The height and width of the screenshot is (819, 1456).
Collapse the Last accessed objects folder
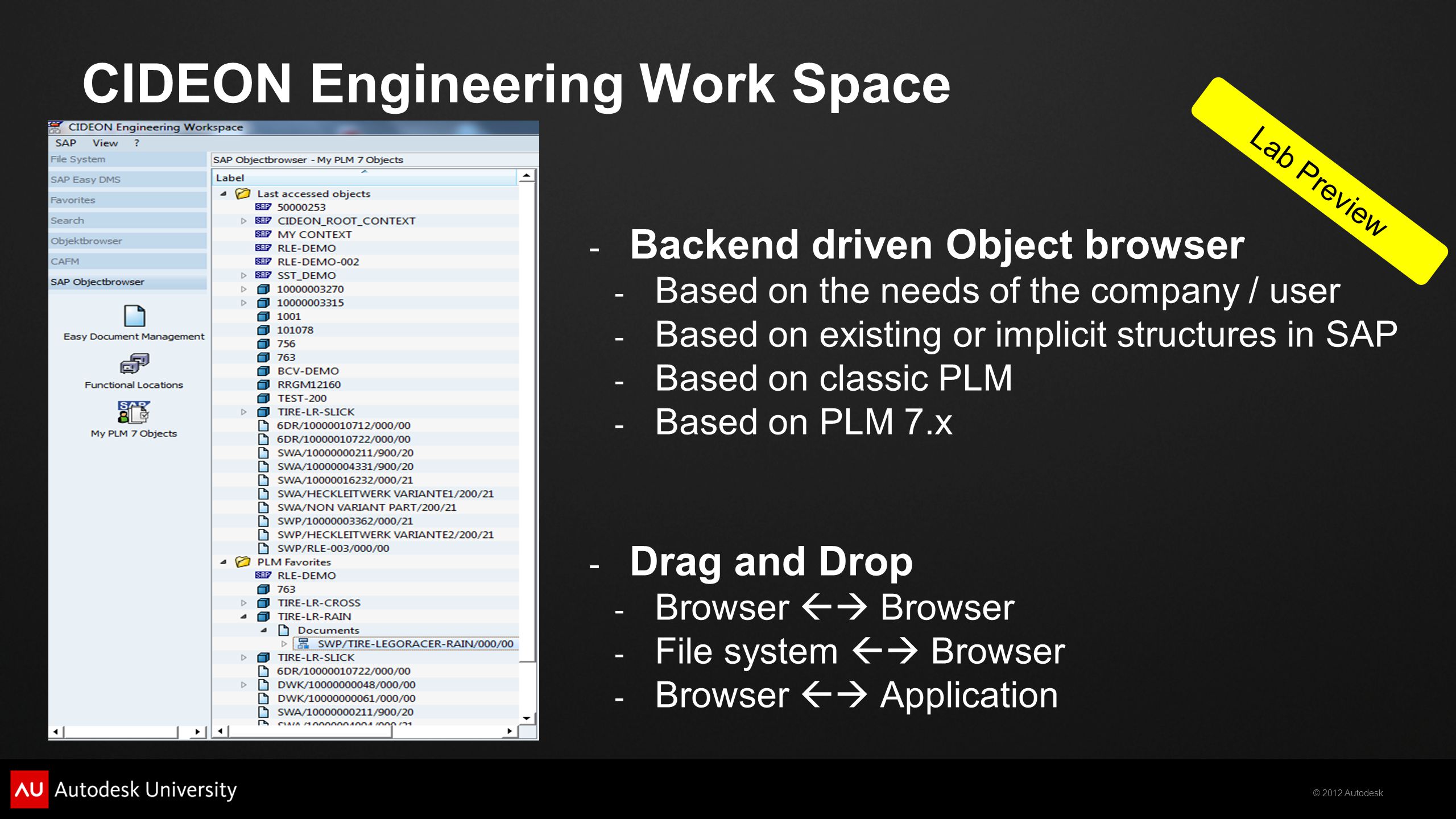coord(224,194)
